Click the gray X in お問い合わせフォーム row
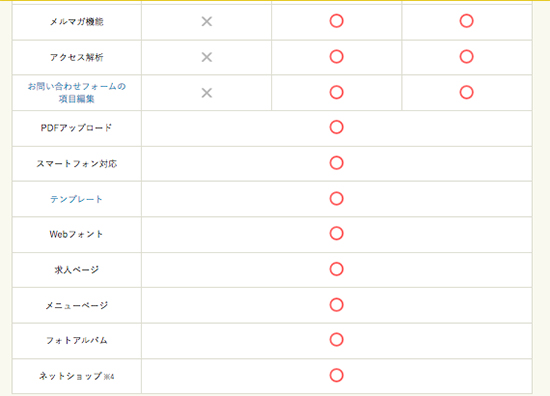This screenshot has width=550, height=396. click(x=207, y=93)
